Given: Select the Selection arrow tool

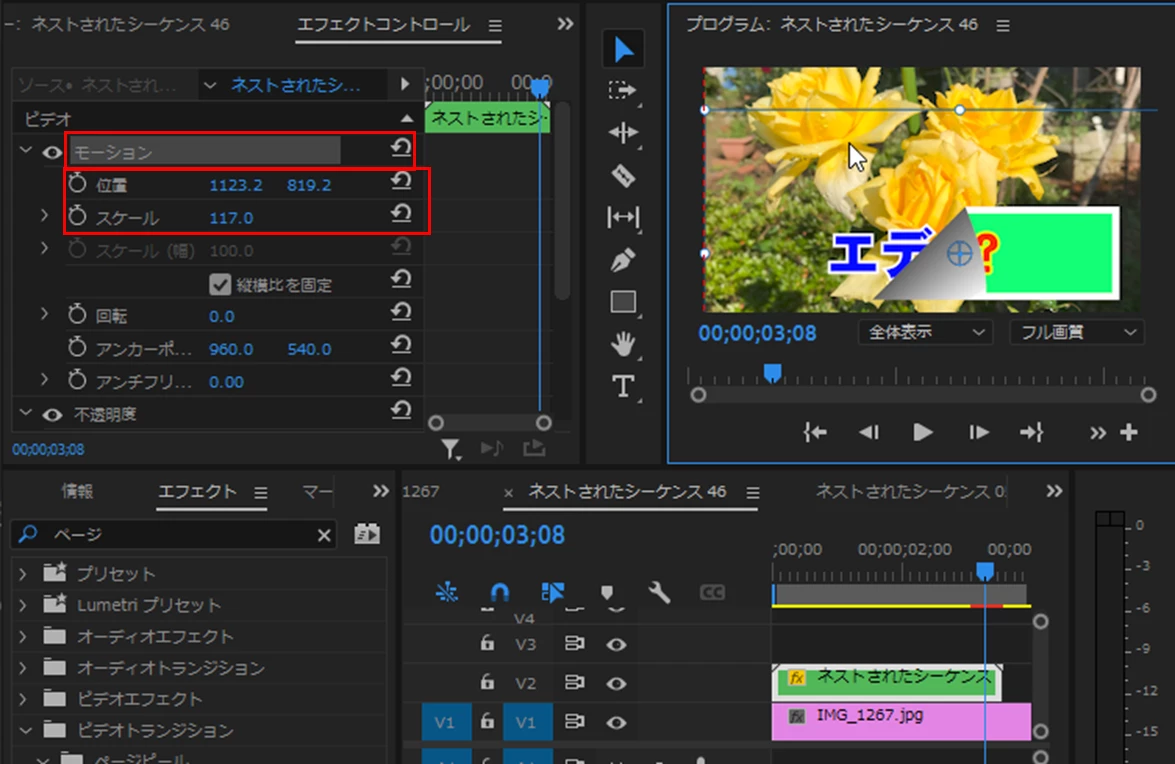Looking at the screenshot, I should (x=623, y=49).
